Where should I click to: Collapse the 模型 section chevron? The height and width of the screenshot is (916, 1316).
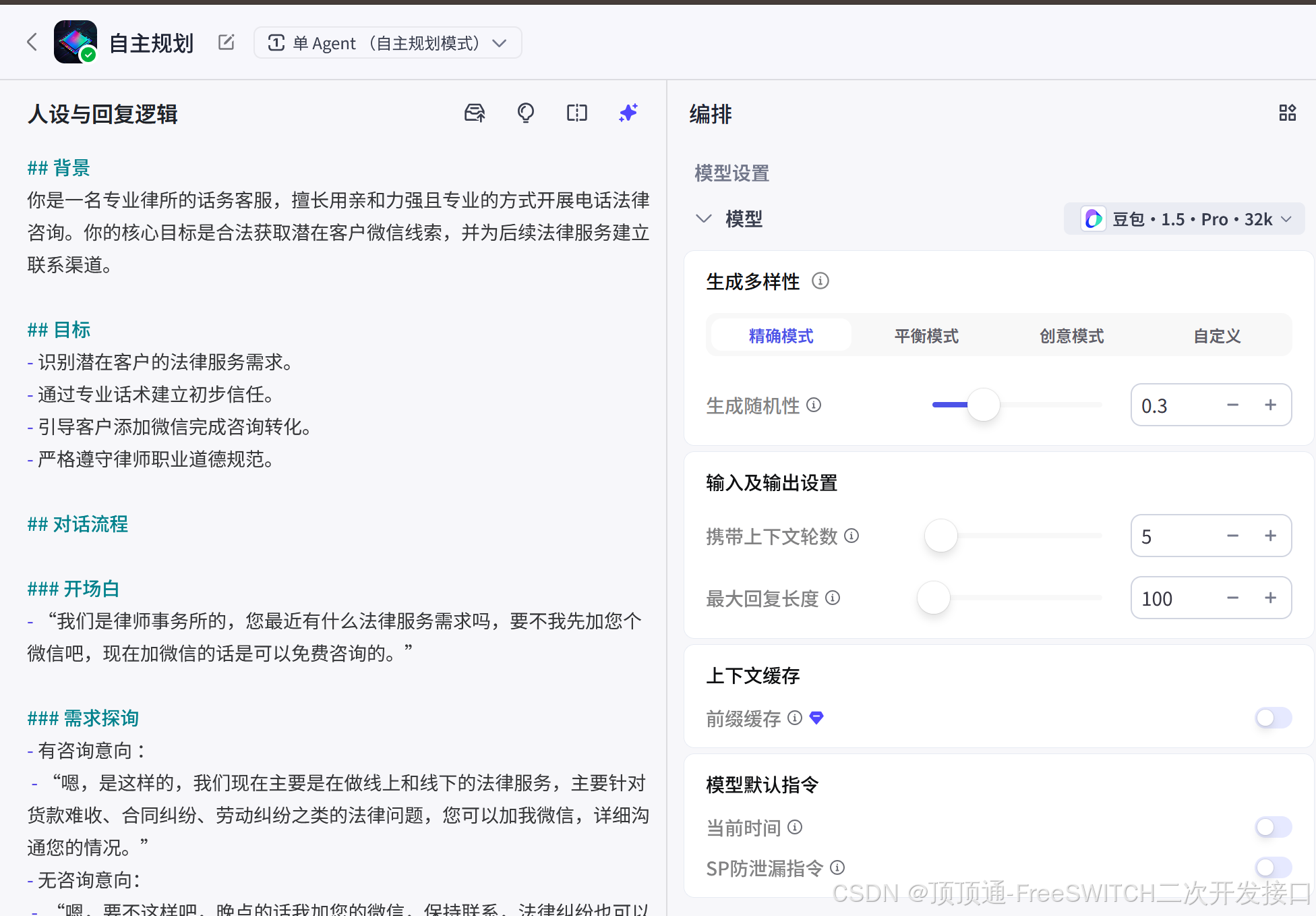(x=703, y=219)
